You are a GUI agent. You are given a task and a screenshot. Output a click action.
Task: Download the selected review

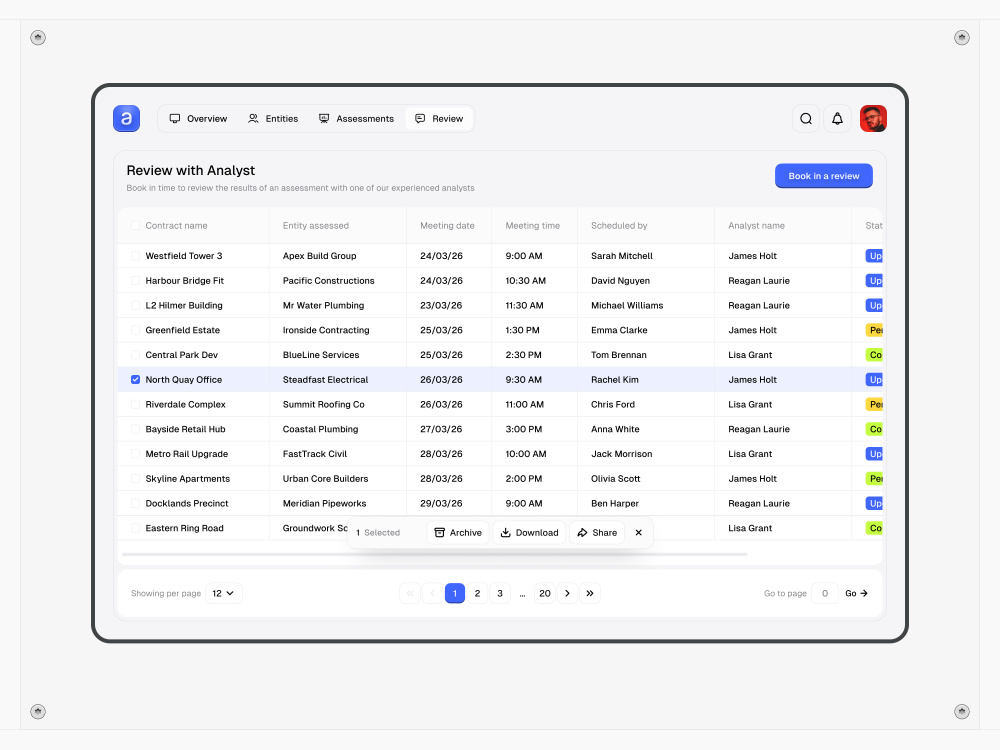point(529,533)
